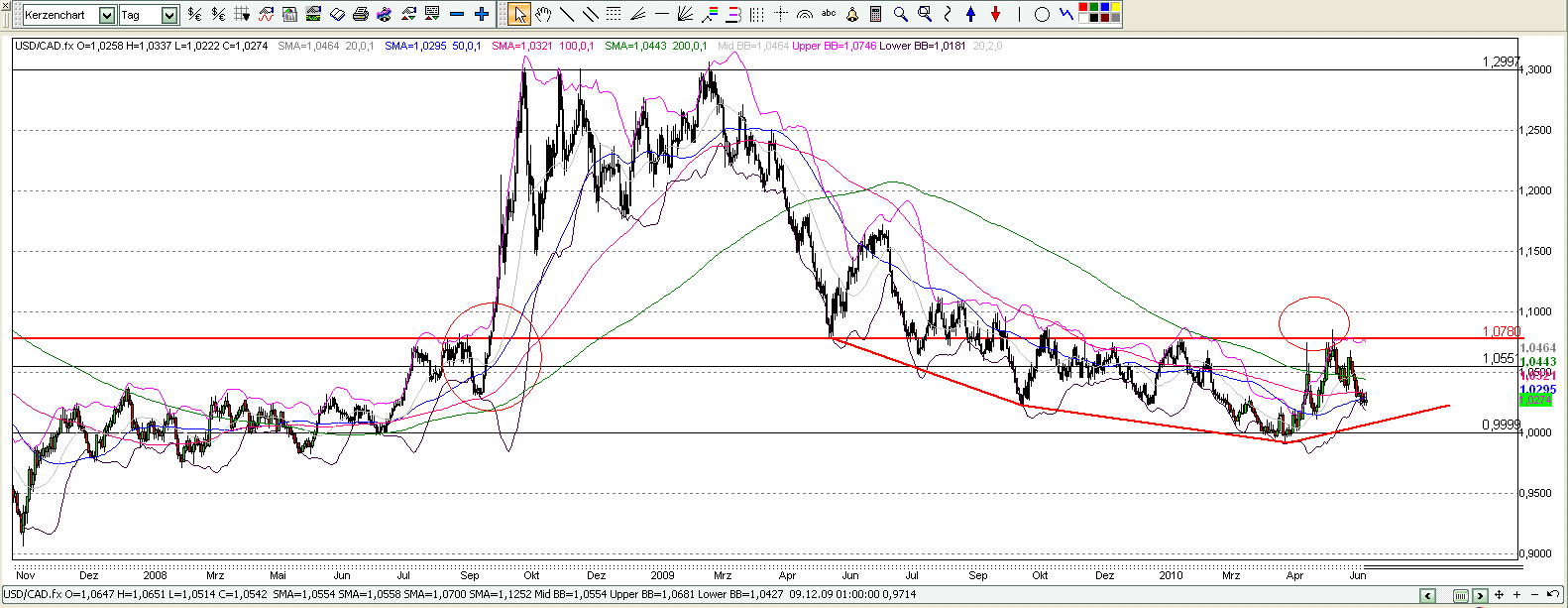Pick the green color swatch
This screenshot has width=1568, height=608.
[1093, 7]
